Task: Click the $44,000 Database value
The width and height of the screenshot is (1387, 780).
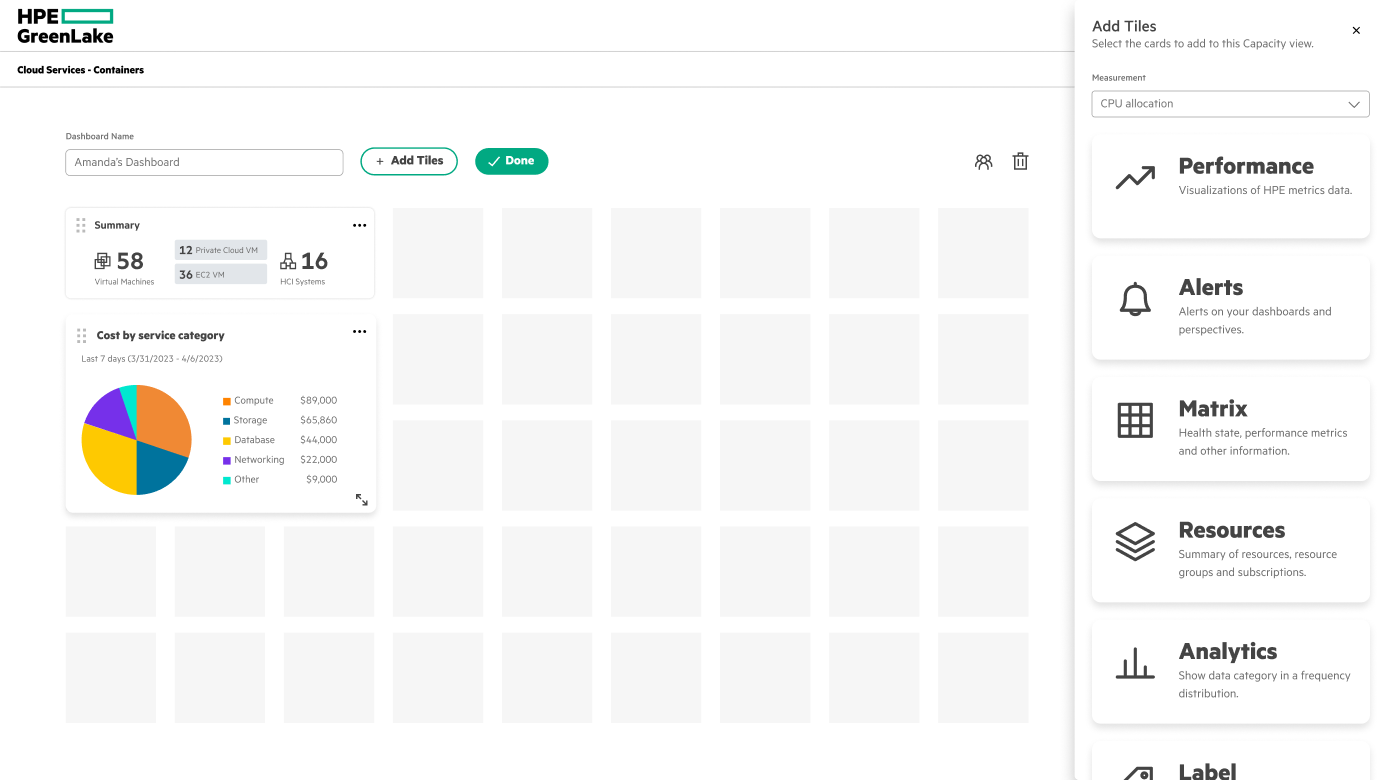Action: tap(318, 440)
